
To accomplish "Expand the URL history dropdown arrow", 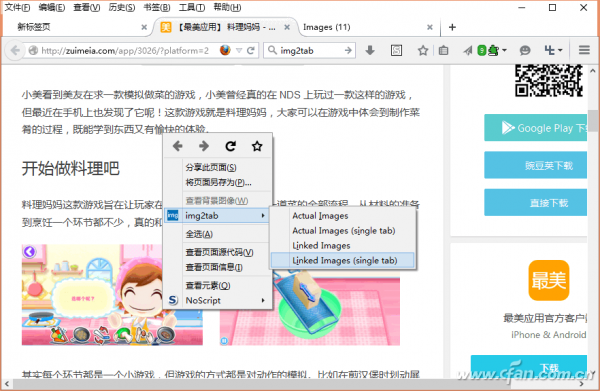I will (239, 51).
